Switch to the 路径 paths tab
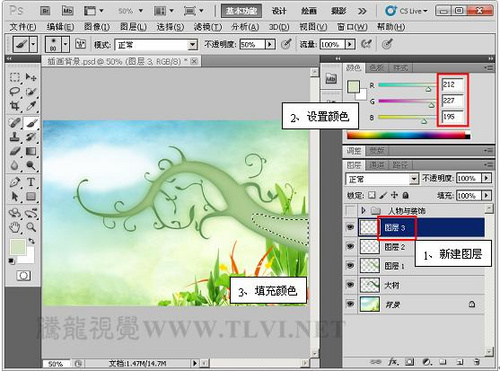Viewport: 500px width, 371px height. click(399, 165)
